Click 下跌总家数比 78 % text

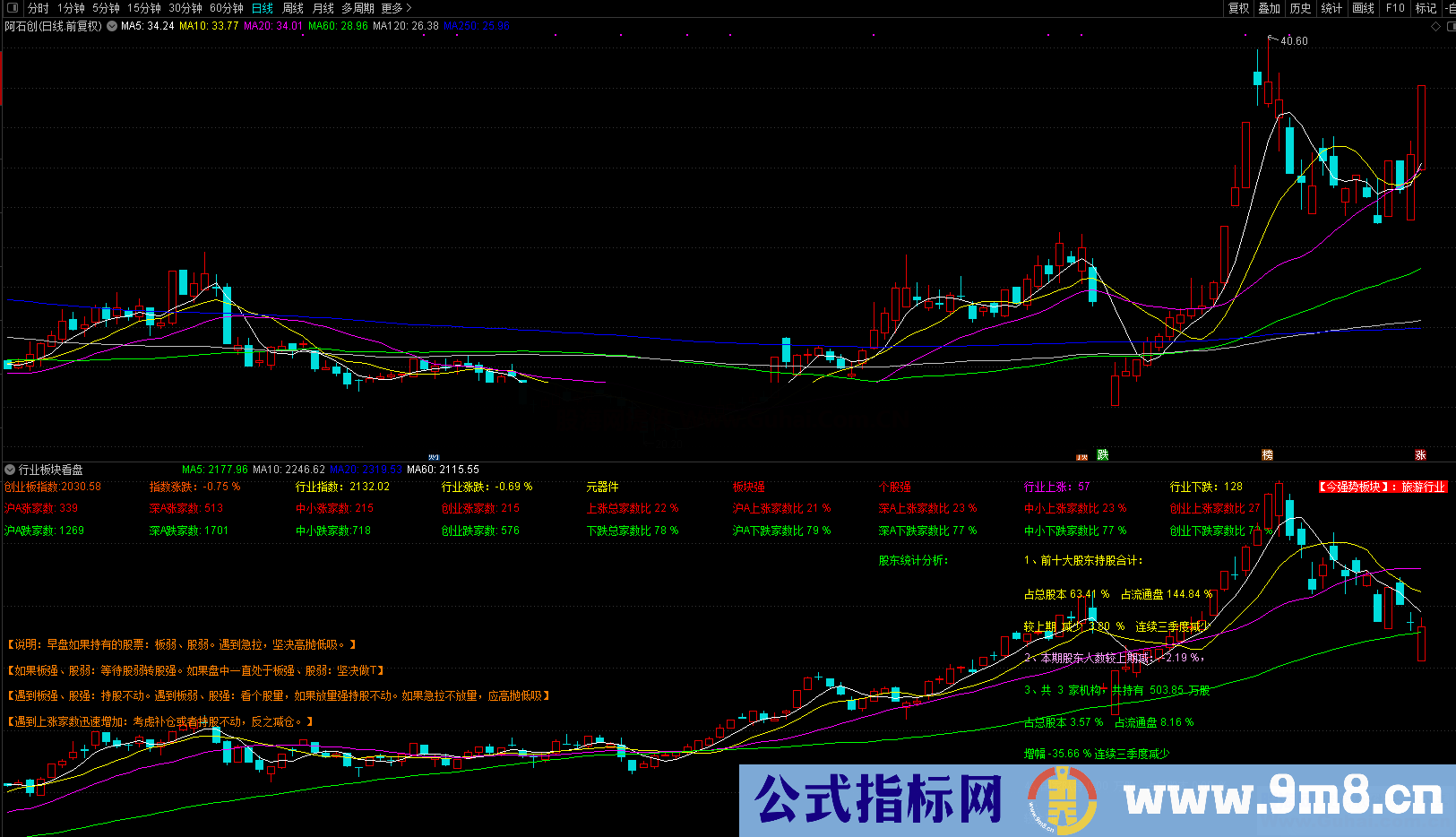[x=633, y=531]
